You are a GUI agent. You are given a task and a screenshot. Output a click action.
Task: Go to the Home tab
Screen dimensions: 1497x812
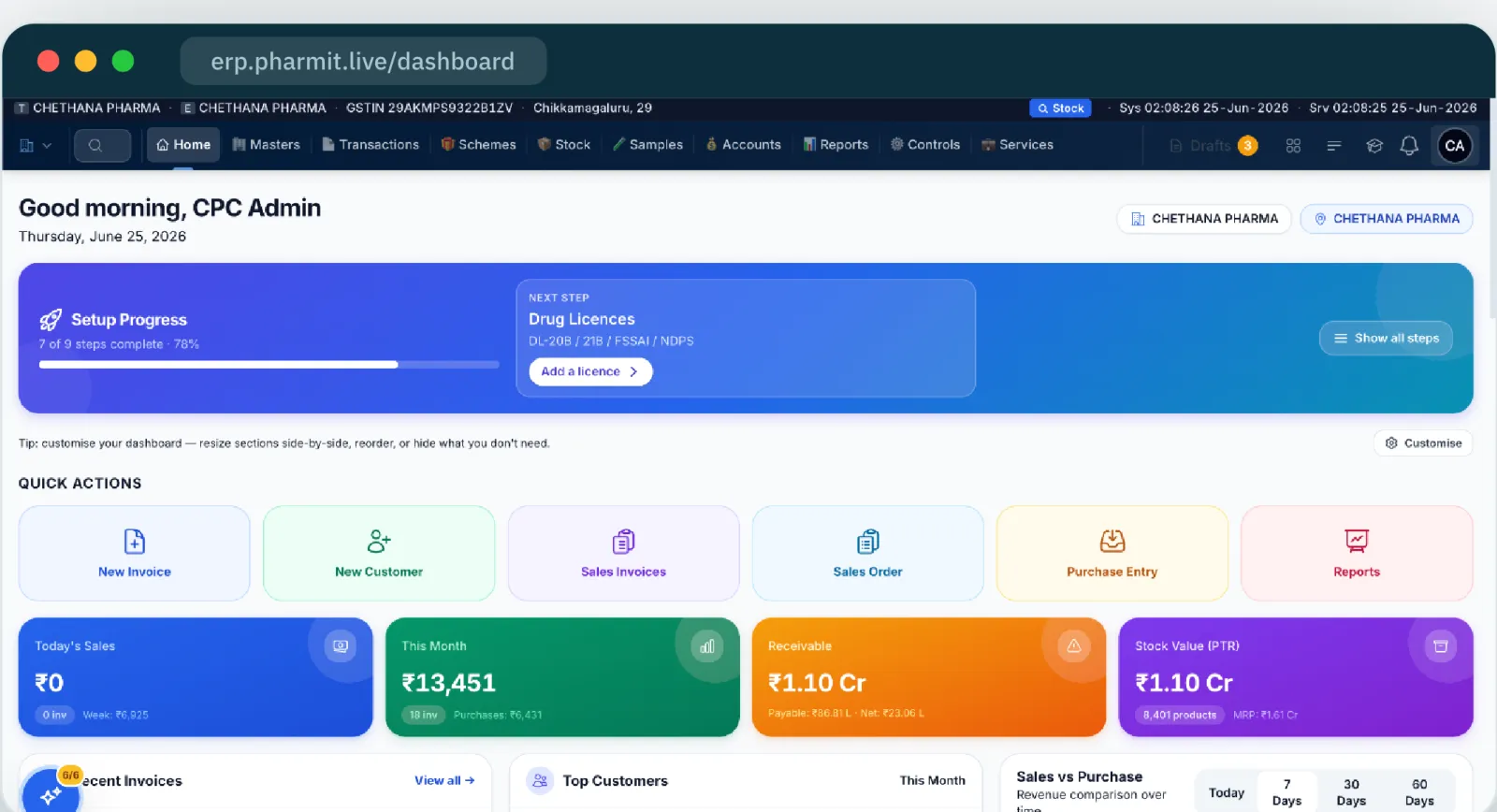coord(183,145)
